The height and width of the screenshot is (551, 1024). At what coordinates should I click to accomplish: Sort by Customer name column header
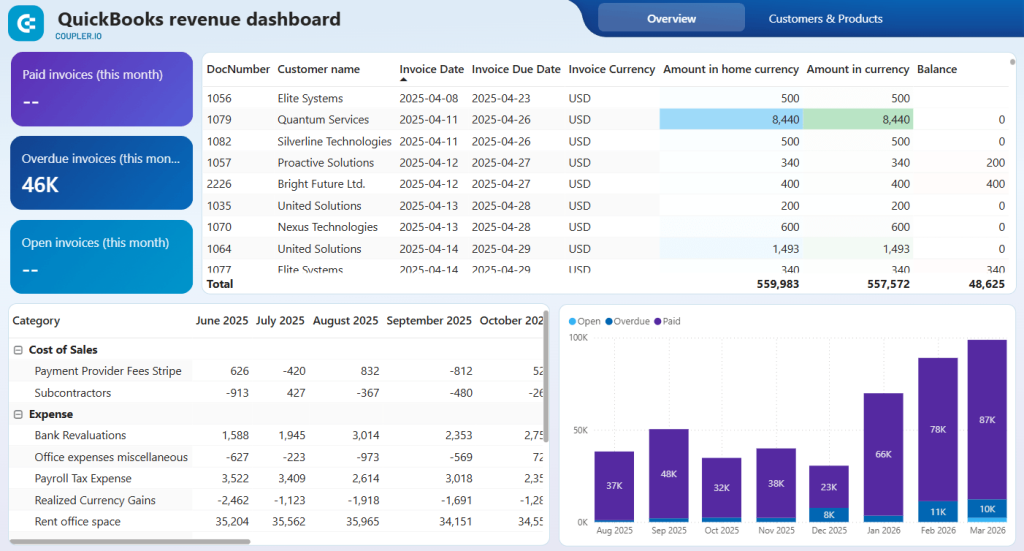pyautogui.click(x=319, y=69)
